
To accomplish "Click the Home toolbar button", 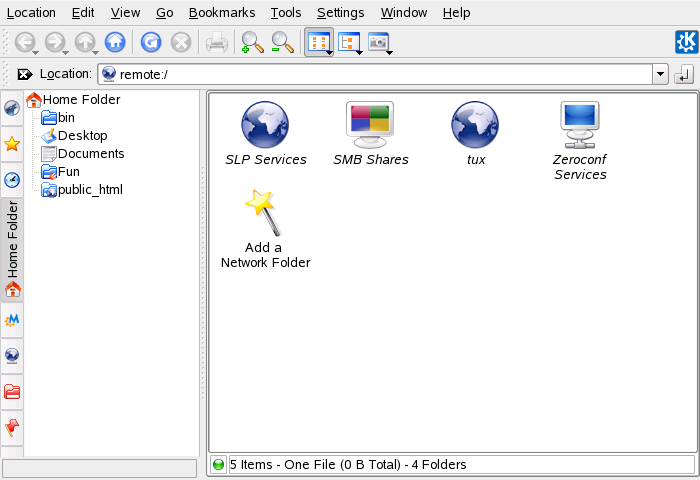I will (114, 43).
